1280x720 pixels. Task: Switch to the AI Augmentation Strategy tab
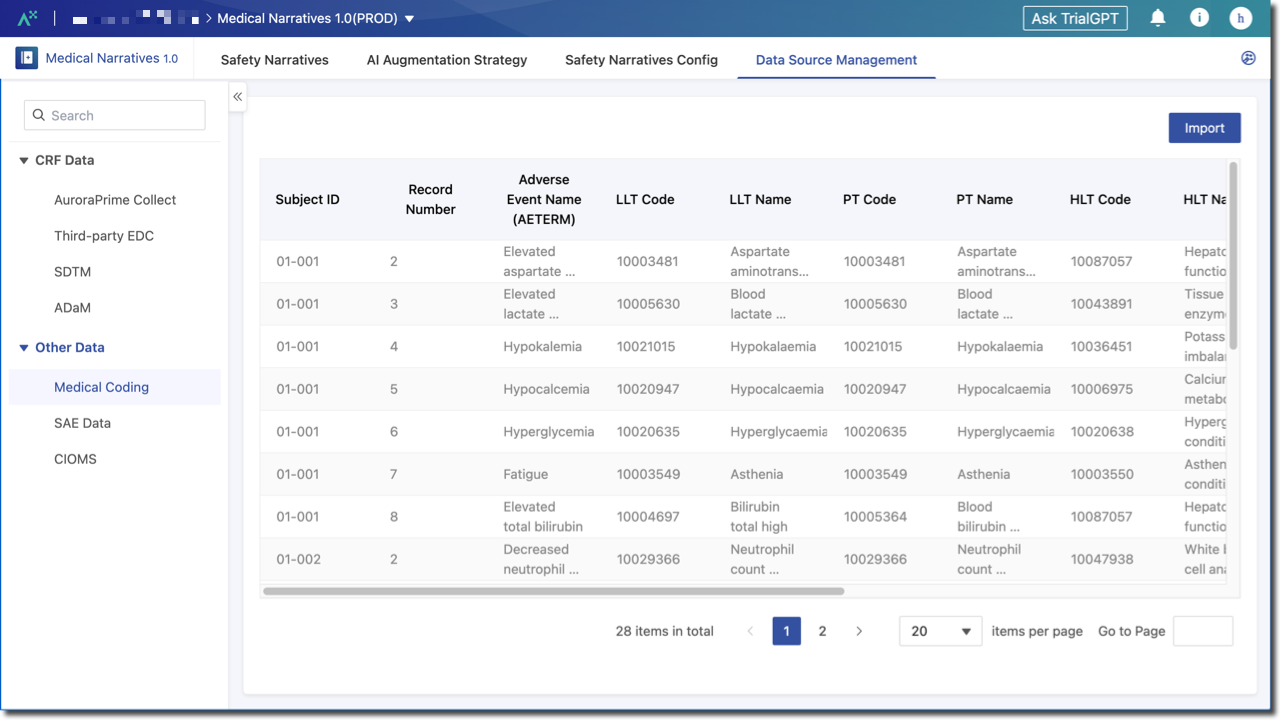pyautogui.click(x=447, y=60)
